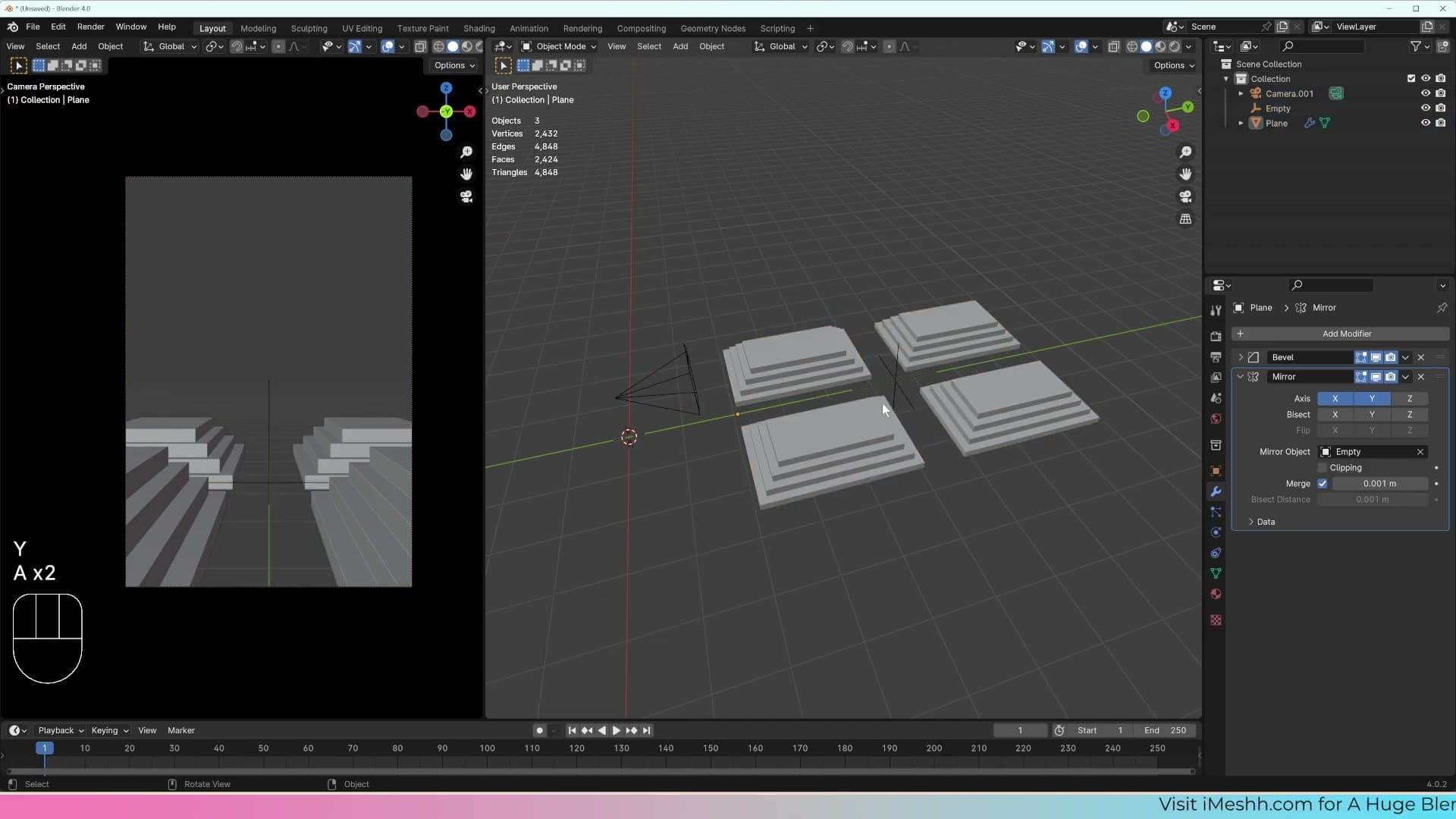Open the Physics properties tab
1456x819 pixels.
pyautogui.click(x=1216, y=532)
